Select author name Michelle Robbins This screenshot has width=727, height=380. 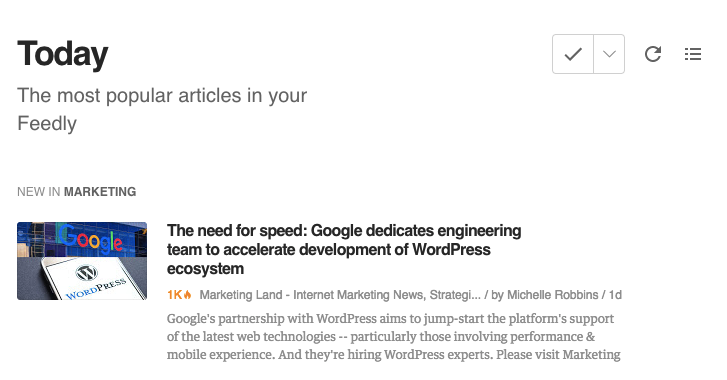pos(552,295)
